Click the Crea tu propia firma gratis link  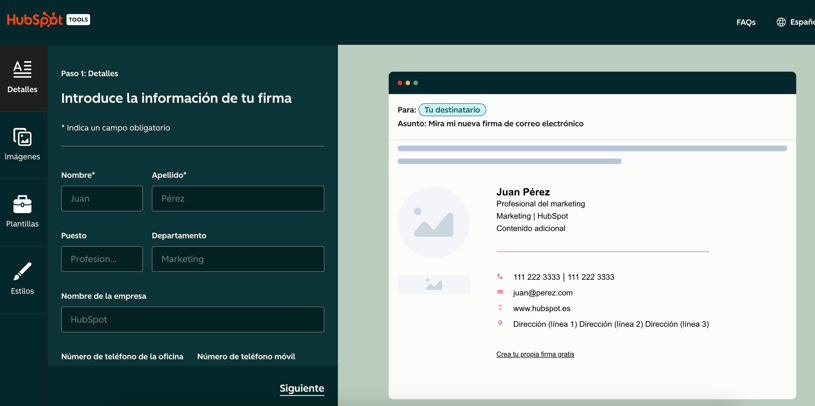(x=535, y=354)
